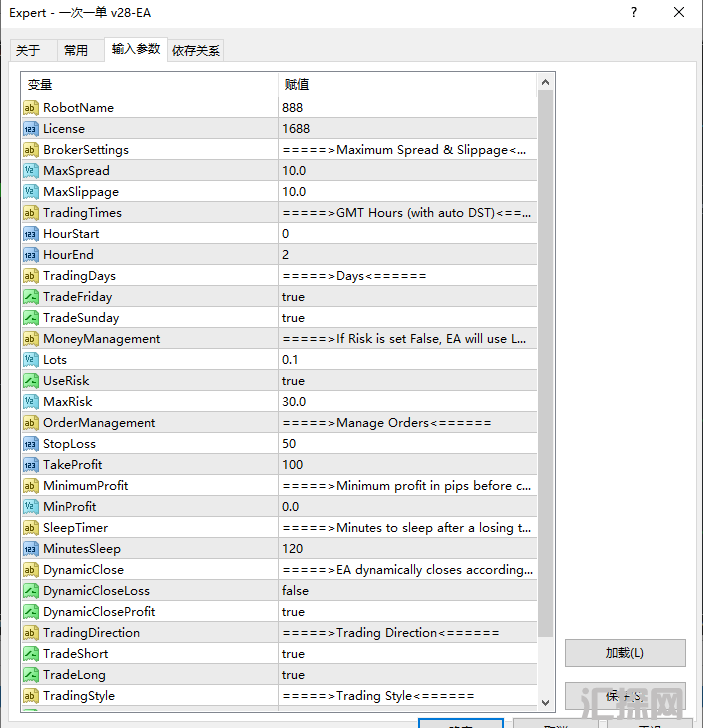Switch to the 关于 tab
This screenshot has height=728, width=703.
(28, 50)
